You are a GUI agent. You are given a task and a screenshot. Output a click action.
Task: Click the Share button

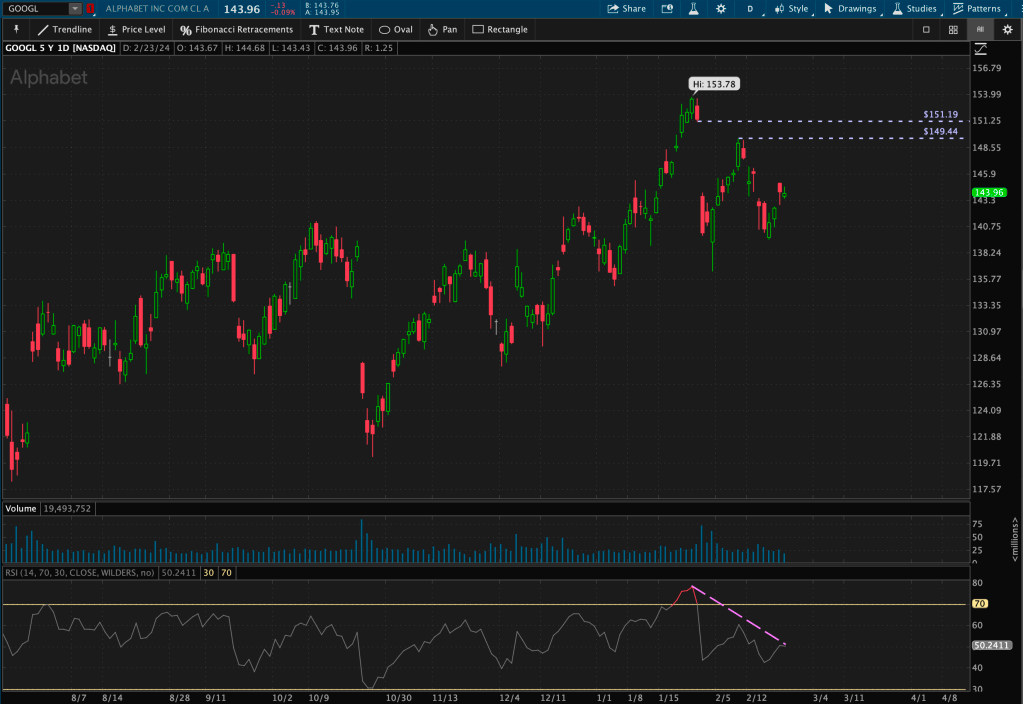pyautogui.click(x=626, y=8)
